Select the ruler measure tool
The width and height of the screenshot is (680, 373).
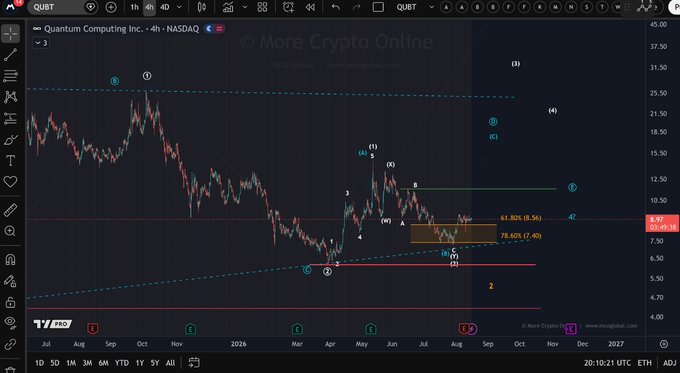point(10,210)
